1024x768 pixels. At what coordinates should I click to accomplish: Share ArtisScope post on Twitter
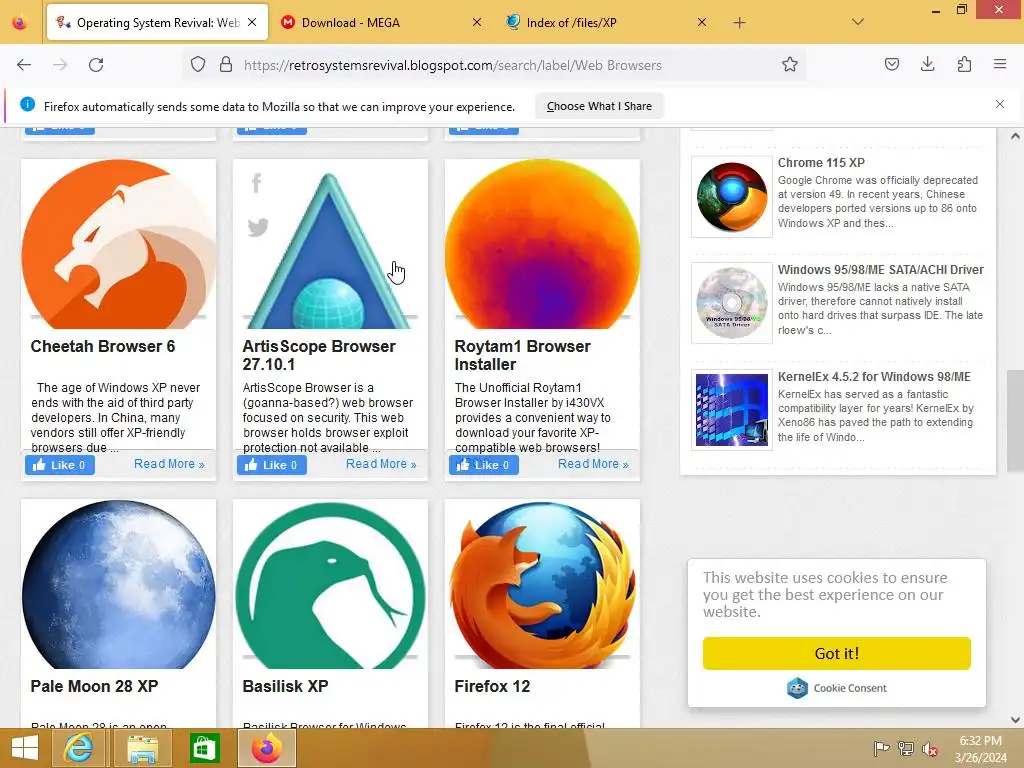click(x=258, y=227)
